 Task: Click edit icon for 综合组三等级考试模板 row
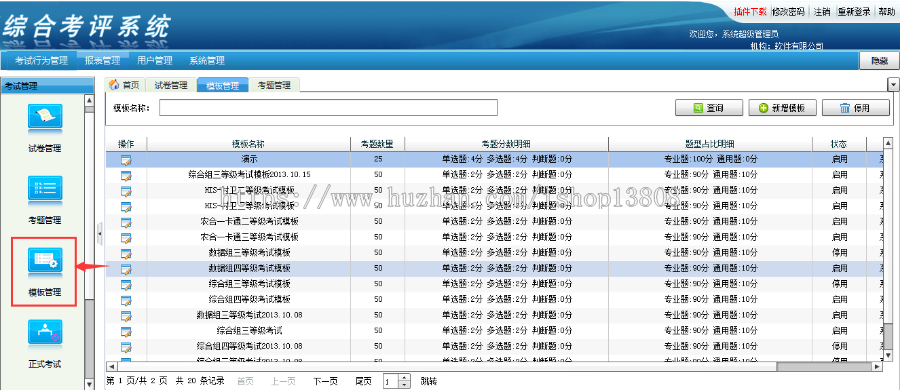click(126, 284)
